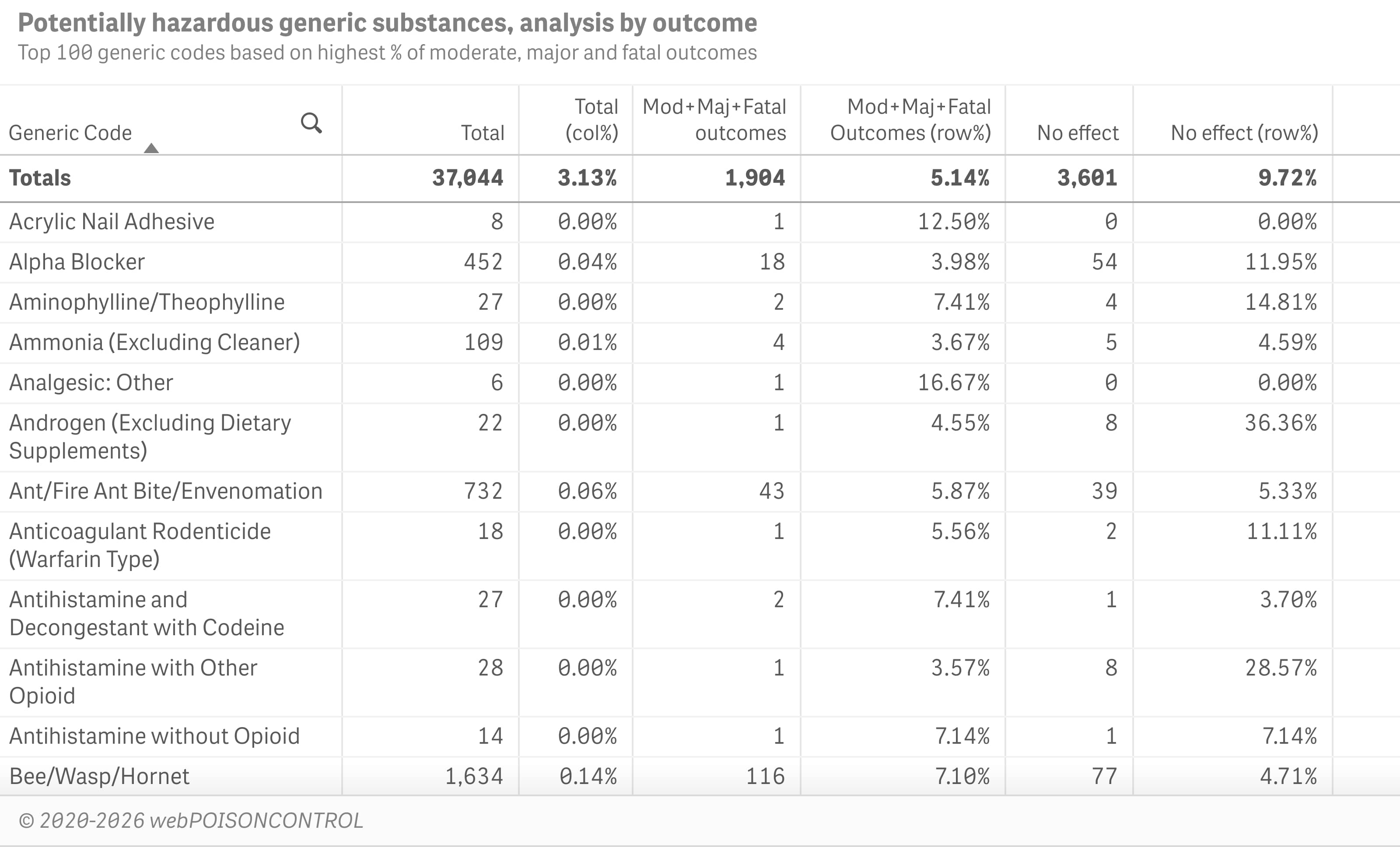Image resolution: width=1400 pixels, height=847 pixels.
Task: Select the Bee/Wasp/Hornet entry
Action: (x=99, y=775)
